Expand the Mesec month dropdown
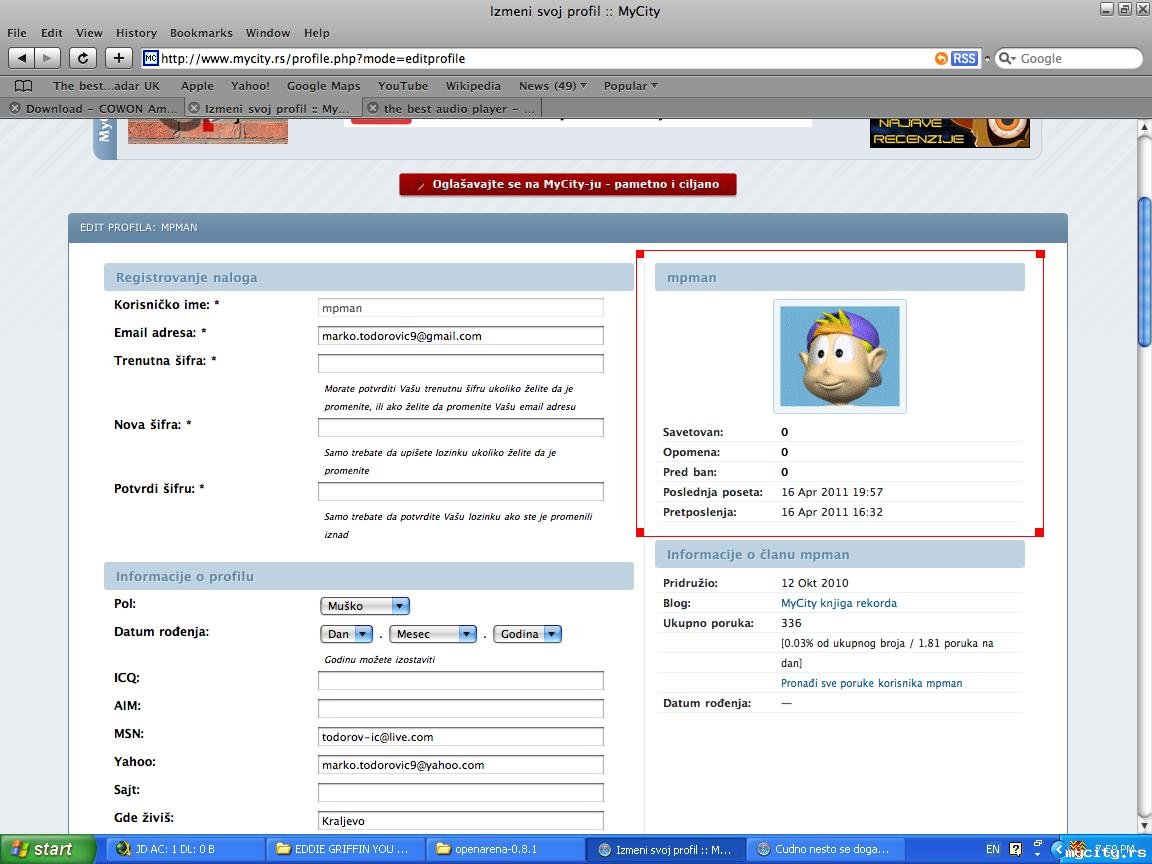Viewport: 1152px width, 864px height. tap(433, 634)
